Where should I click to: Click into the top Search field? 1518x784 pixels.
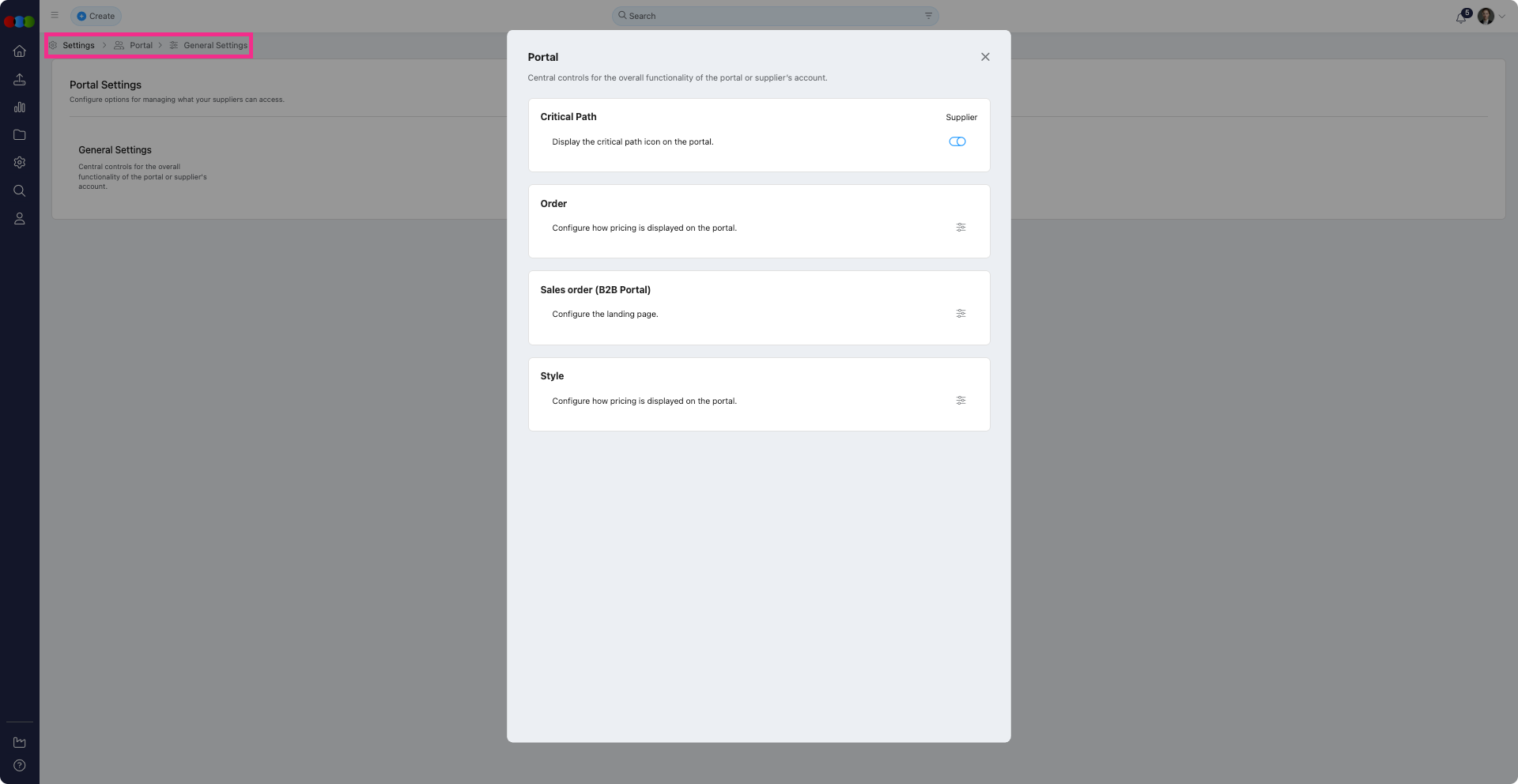click(x=767, y=16)
